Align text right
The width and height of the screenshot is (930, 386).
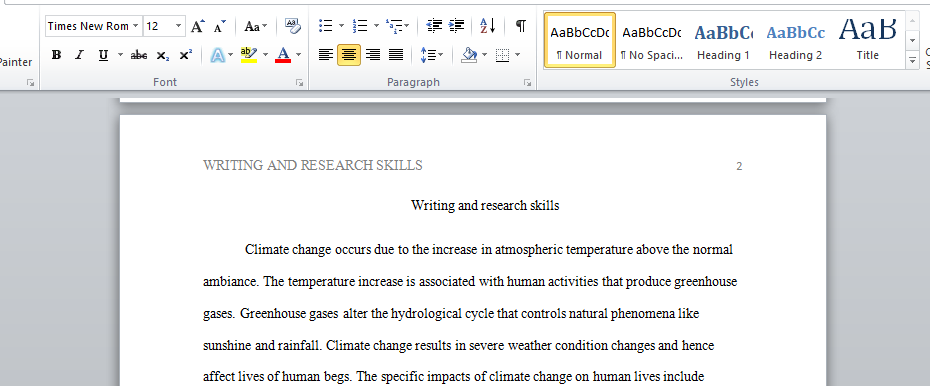click(x=372, y=55)
